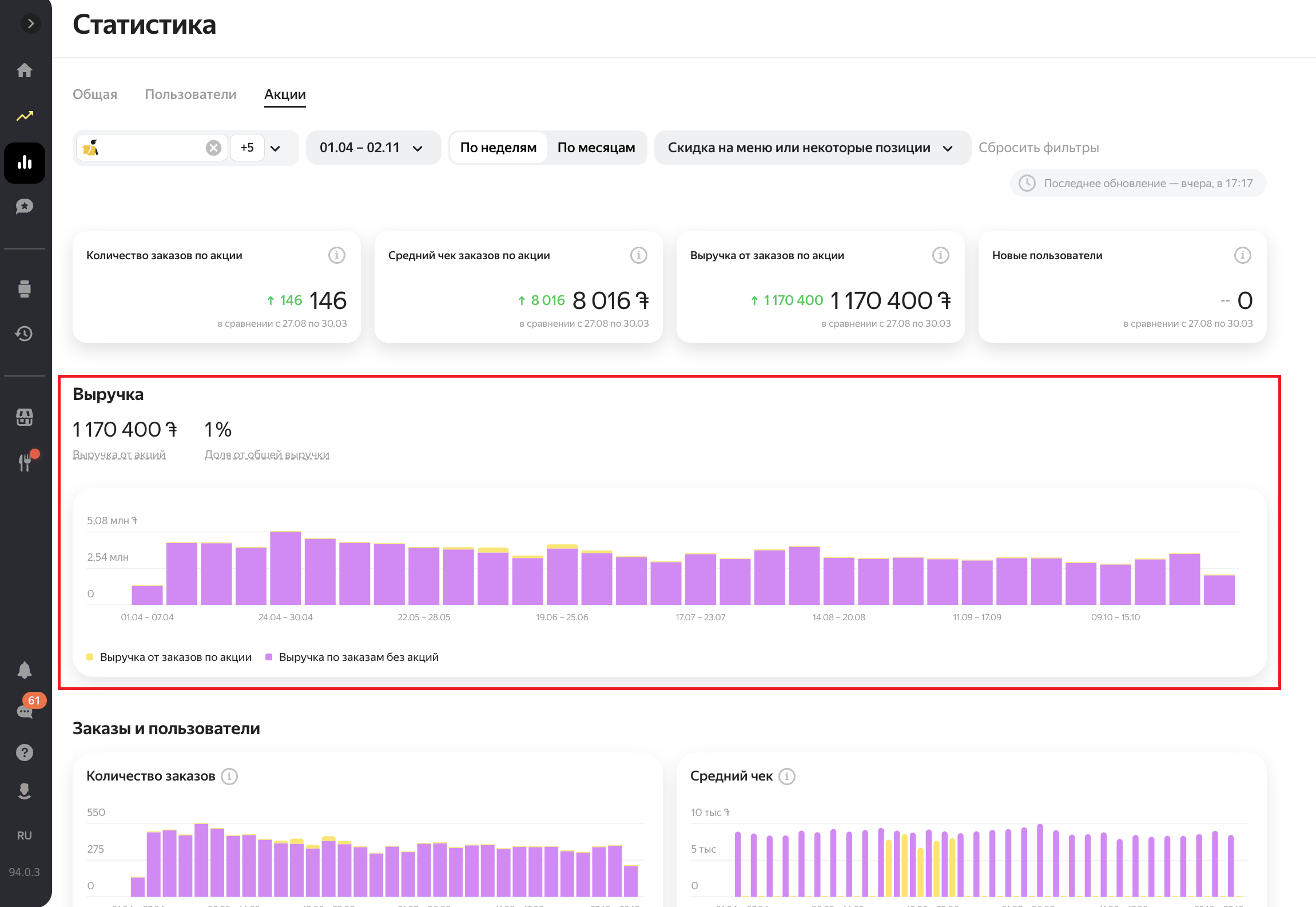Toggle the Выручка от заказов по акции legend
Viewport: 1316px width, 907px height.
[175, 657]
